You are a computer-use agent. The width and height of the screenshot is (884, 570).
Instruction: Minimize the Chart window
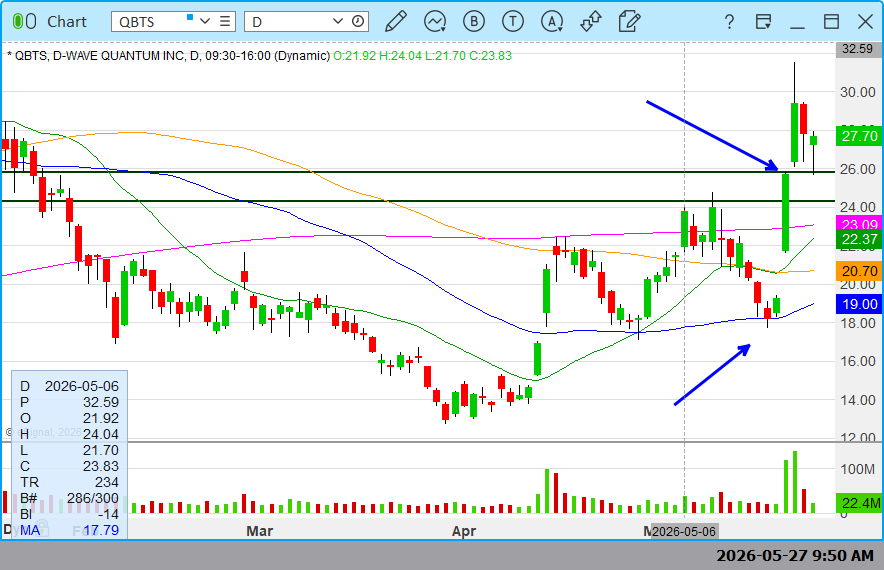[797, 27]
